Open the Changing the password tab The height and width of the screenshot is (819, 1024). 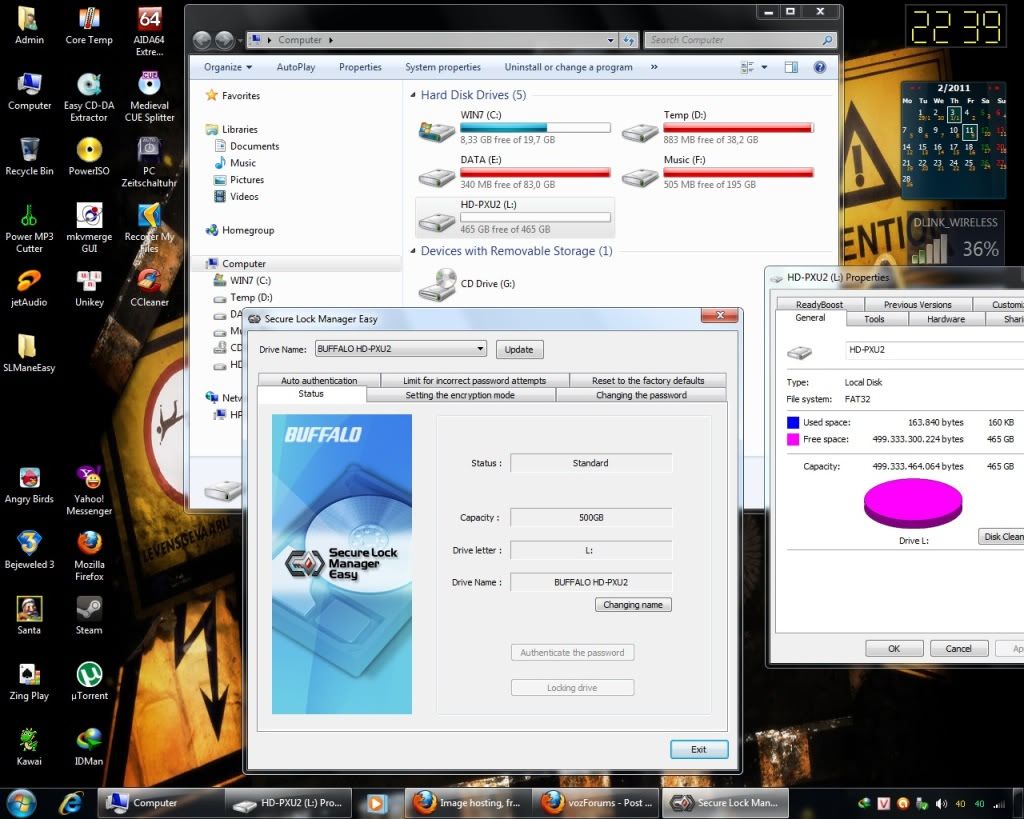coord(641,395)
